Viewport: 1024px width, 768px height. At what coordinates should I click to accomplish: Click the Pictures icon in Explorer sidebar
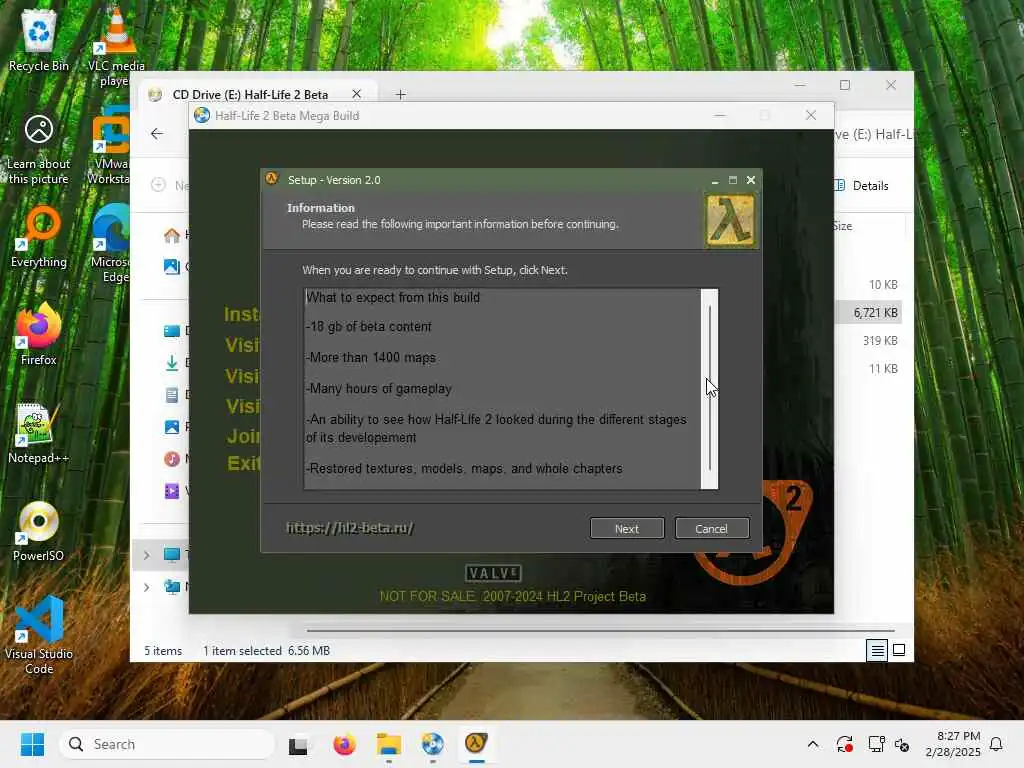[x=172, y=427]
